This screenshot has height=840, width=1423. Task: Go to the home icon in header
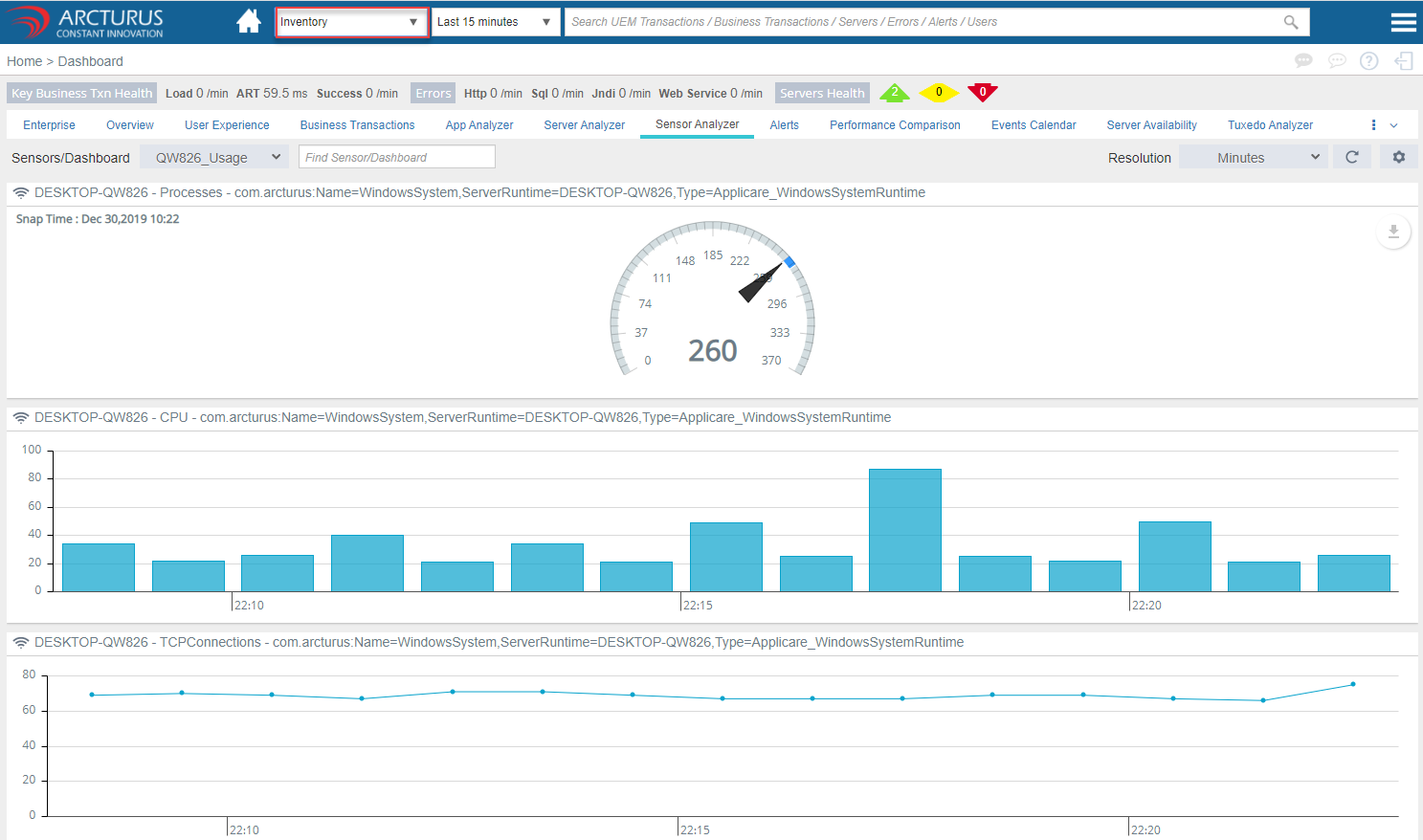pyautogui.click(x=249, y=21)
